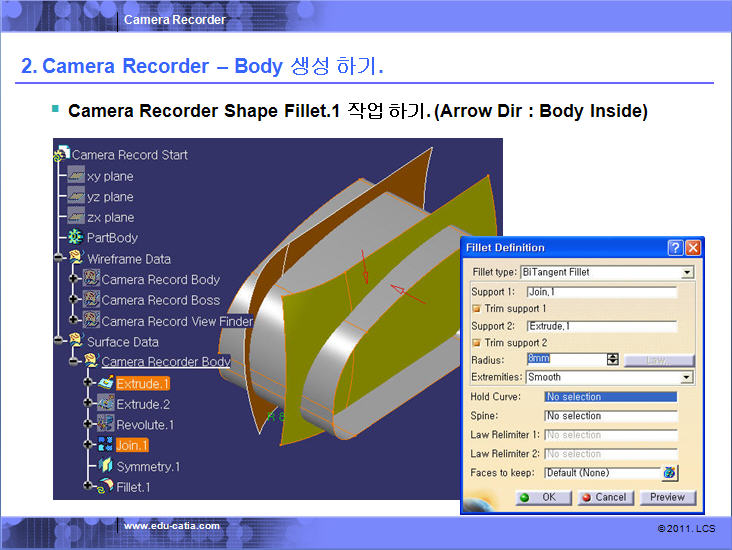732x550 pixels.
Task: Click the Hold Curve selection field
Action: tap(610, 397)
